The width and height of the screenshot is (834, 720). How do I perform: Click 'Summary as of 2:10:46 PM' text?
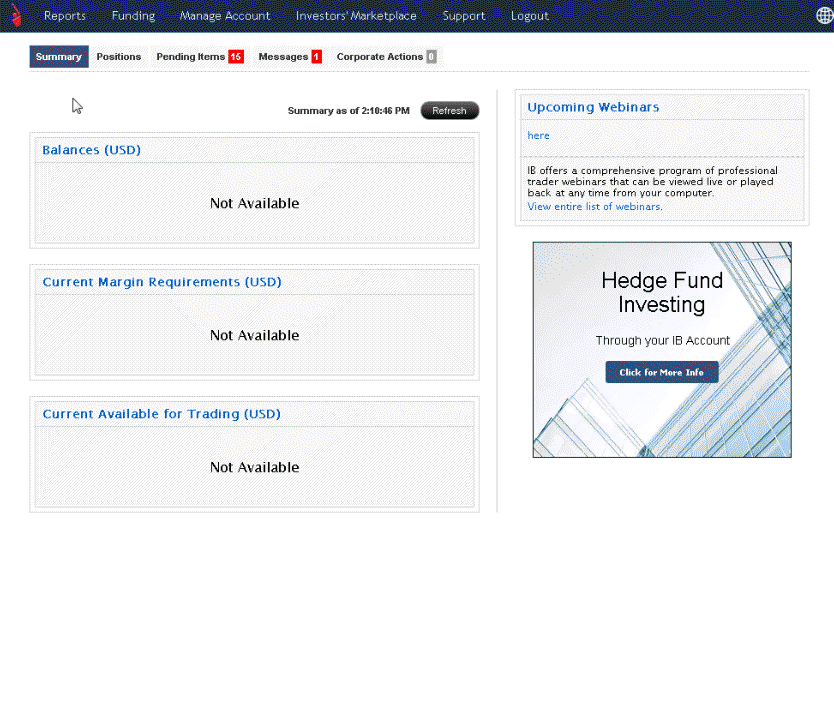pos(348,111)
